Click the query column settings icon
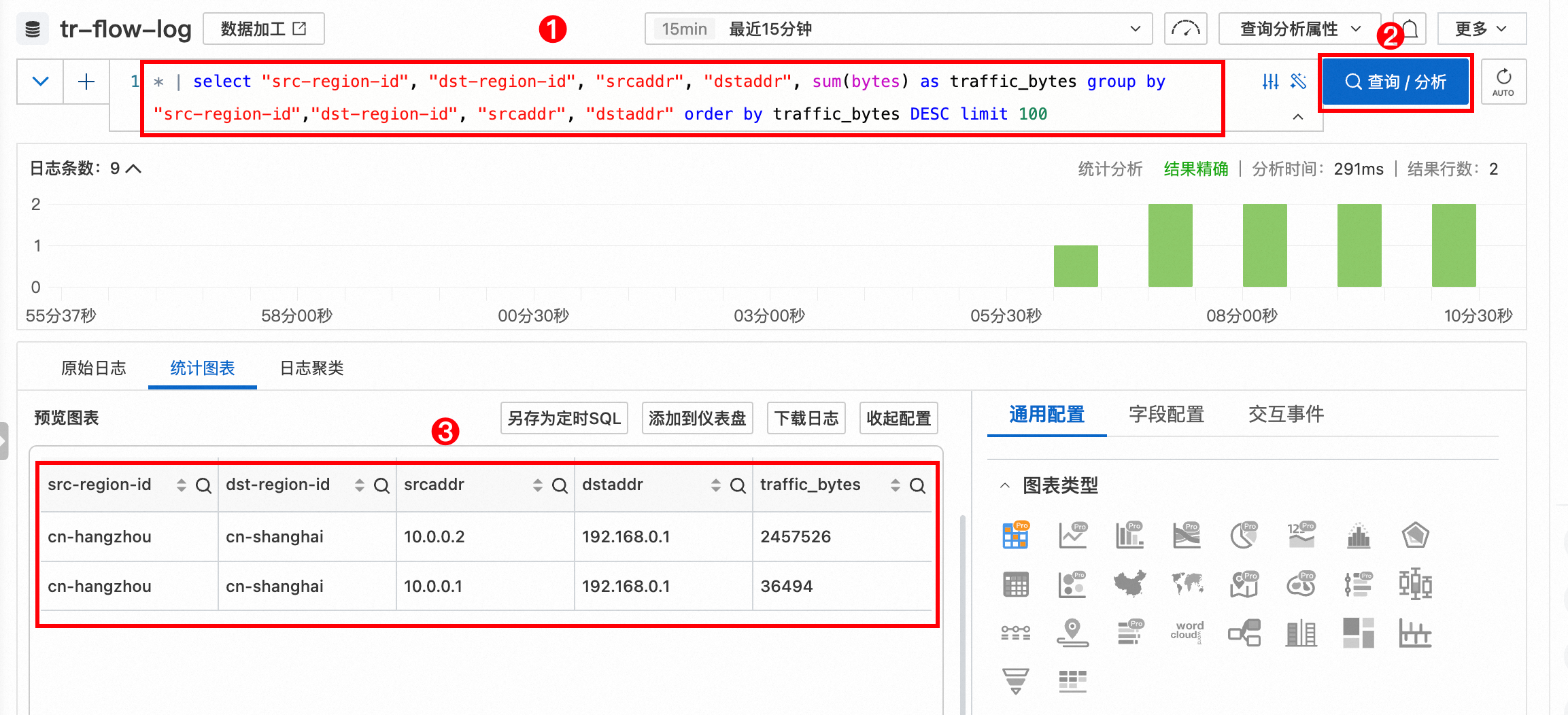The height and width of the screenshot is (715, 1568). [1270, 82]
